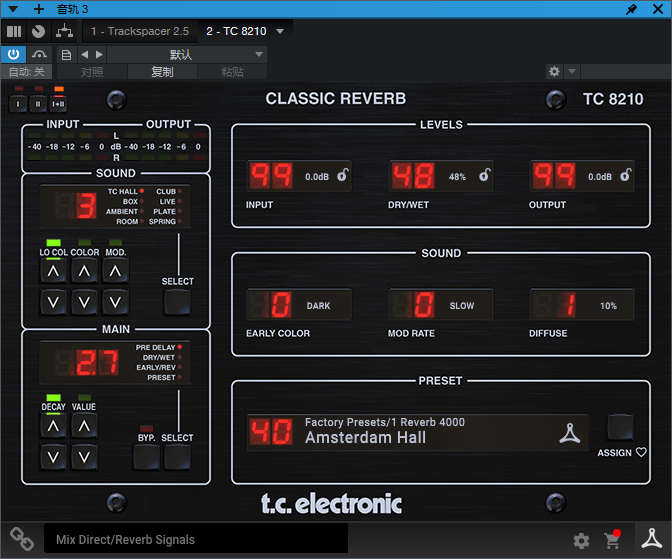
Task: Click the macro knob icon
Action: point(39,31)
